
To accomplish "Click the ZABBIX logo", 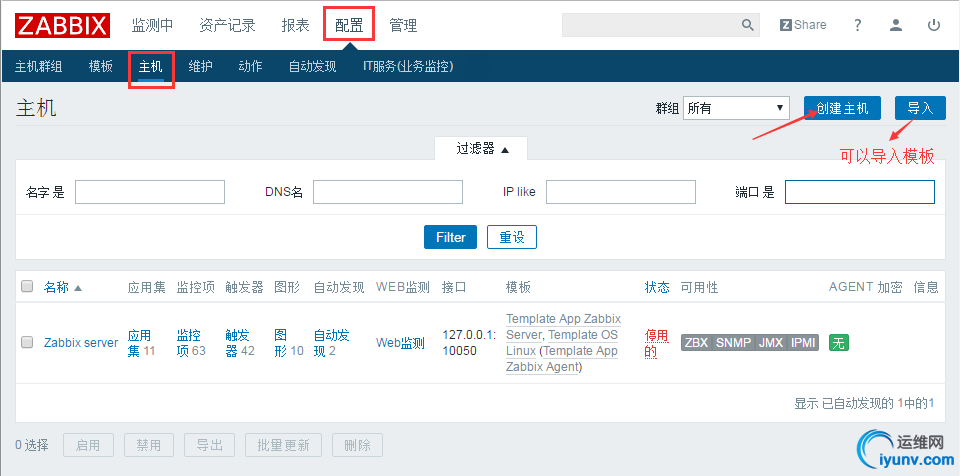I will coord(62,26).
